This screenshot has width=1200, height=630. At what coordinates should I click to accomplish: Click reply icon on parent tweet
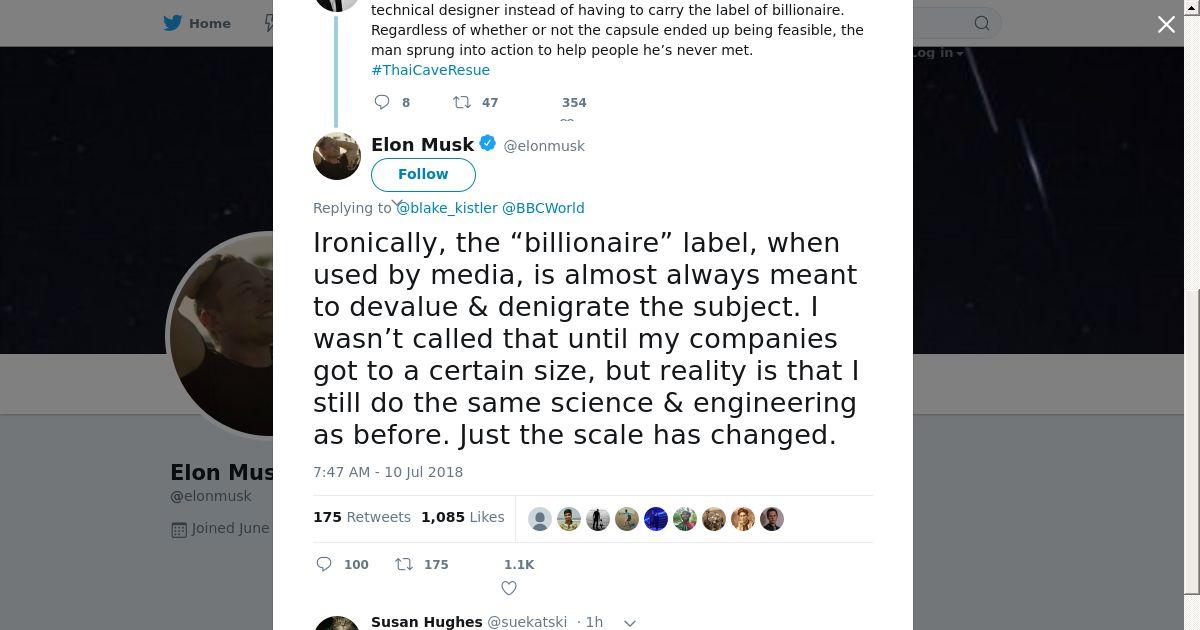[382, 102]
